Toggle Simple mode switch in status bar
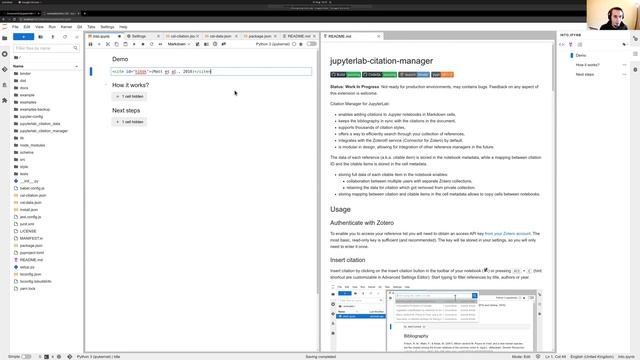The width and height of the screenshot is (640, 360). [26, 357]
